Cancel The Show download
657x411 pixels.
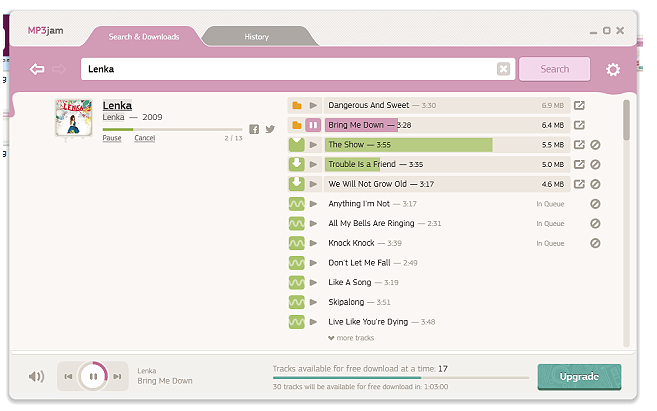click(595, 145)
